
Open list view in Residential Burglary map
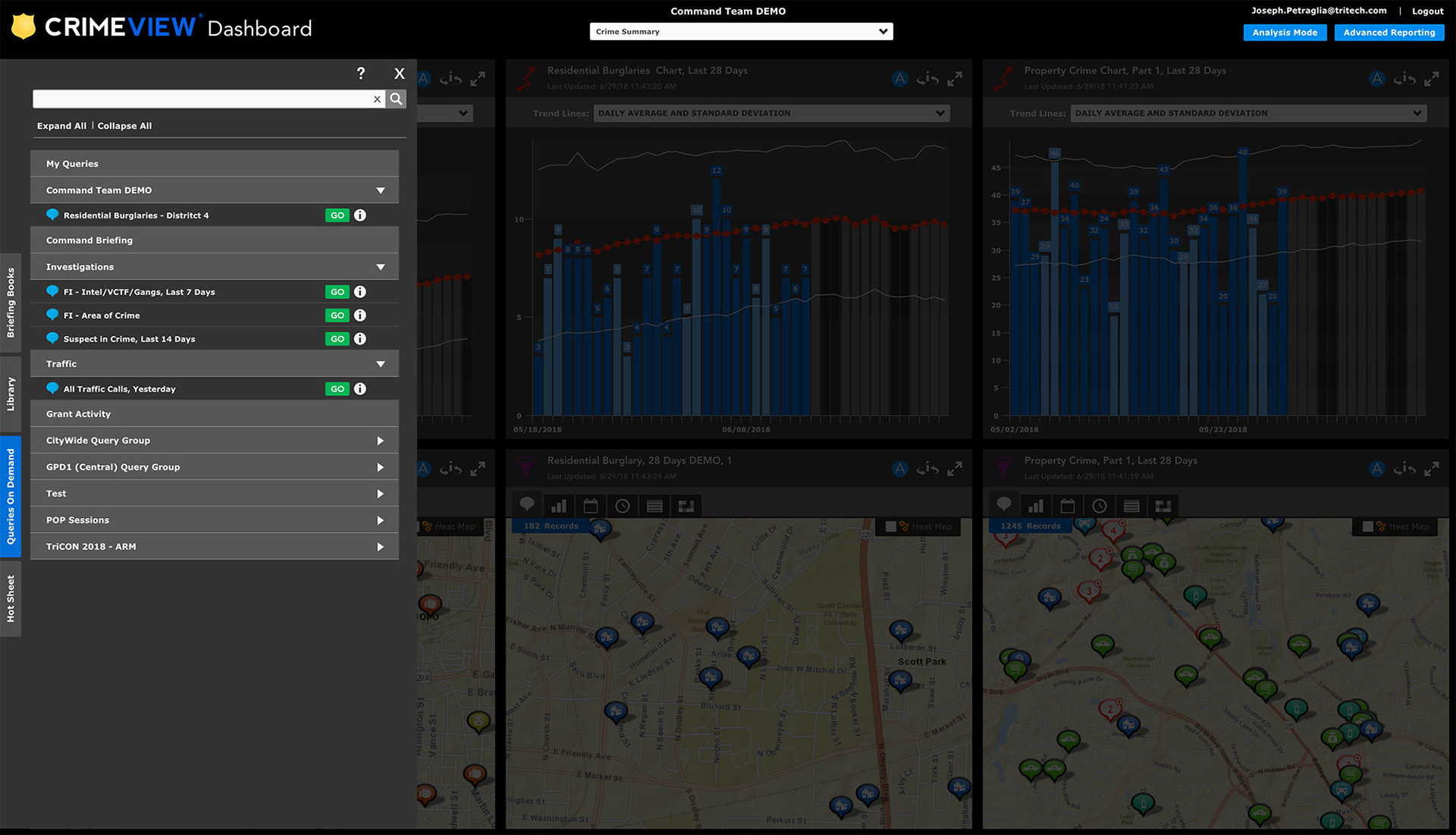point(654,506)
